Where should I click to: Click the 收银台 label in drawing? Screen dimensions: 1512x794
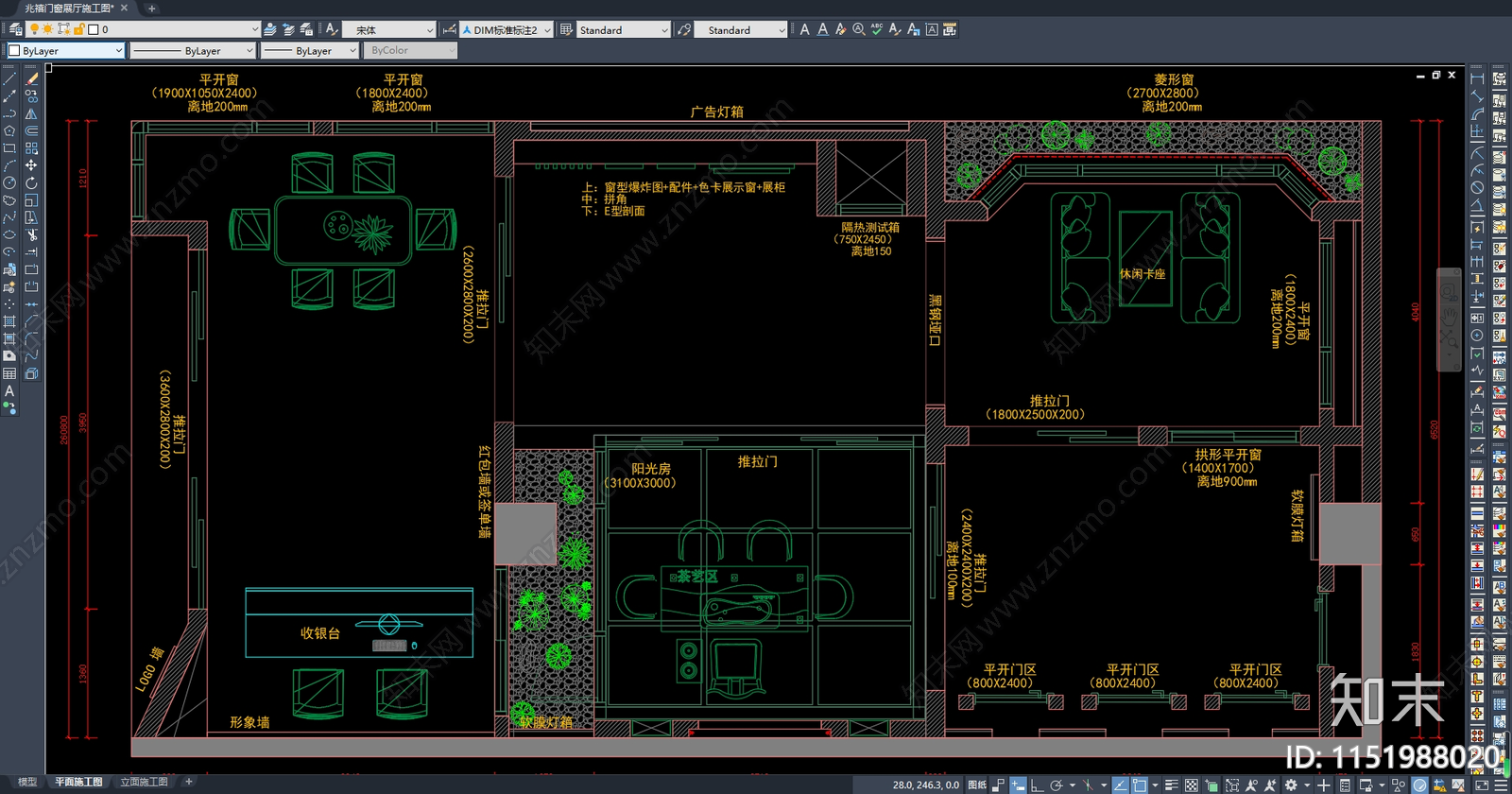320,633
